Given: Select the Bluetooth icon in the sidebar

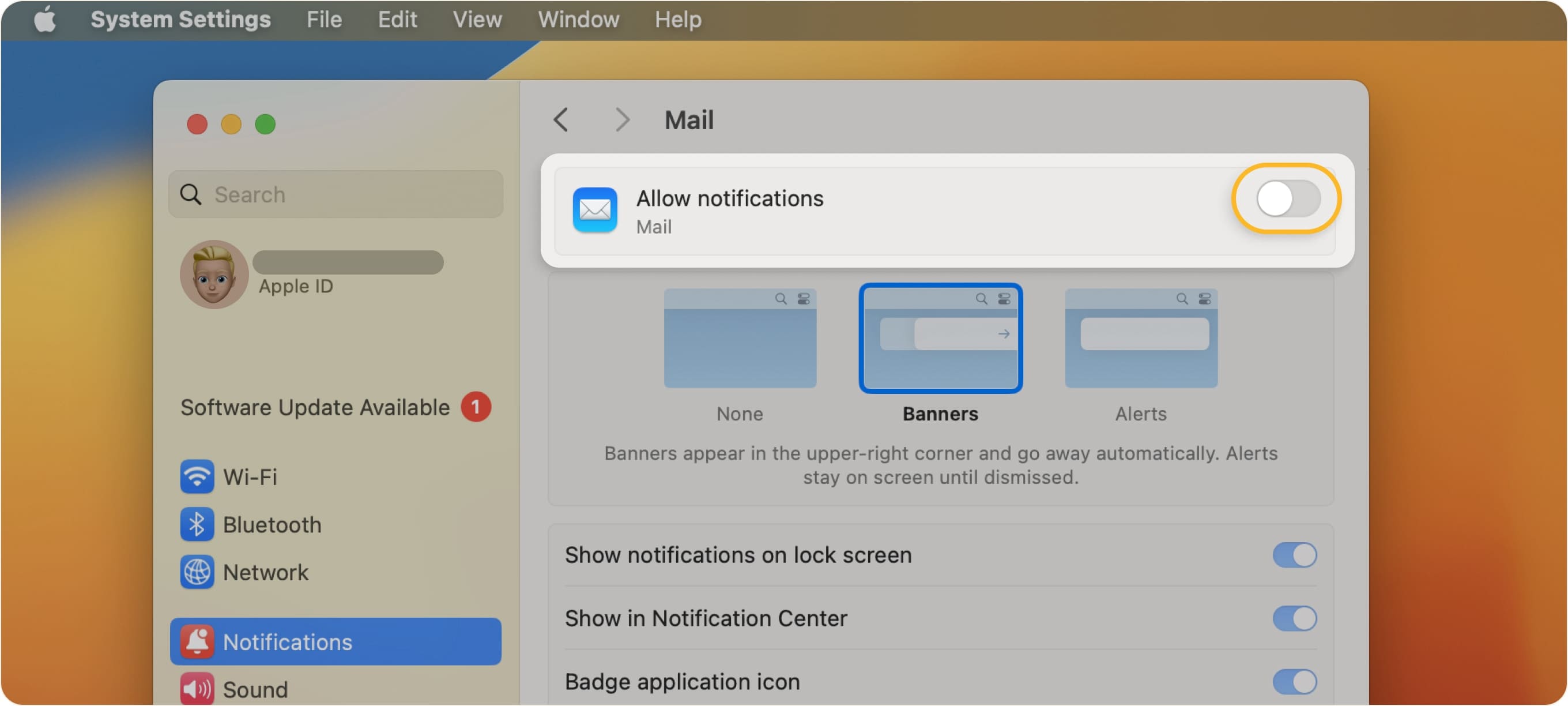Looking at the screenshot, I should [197, 524].
